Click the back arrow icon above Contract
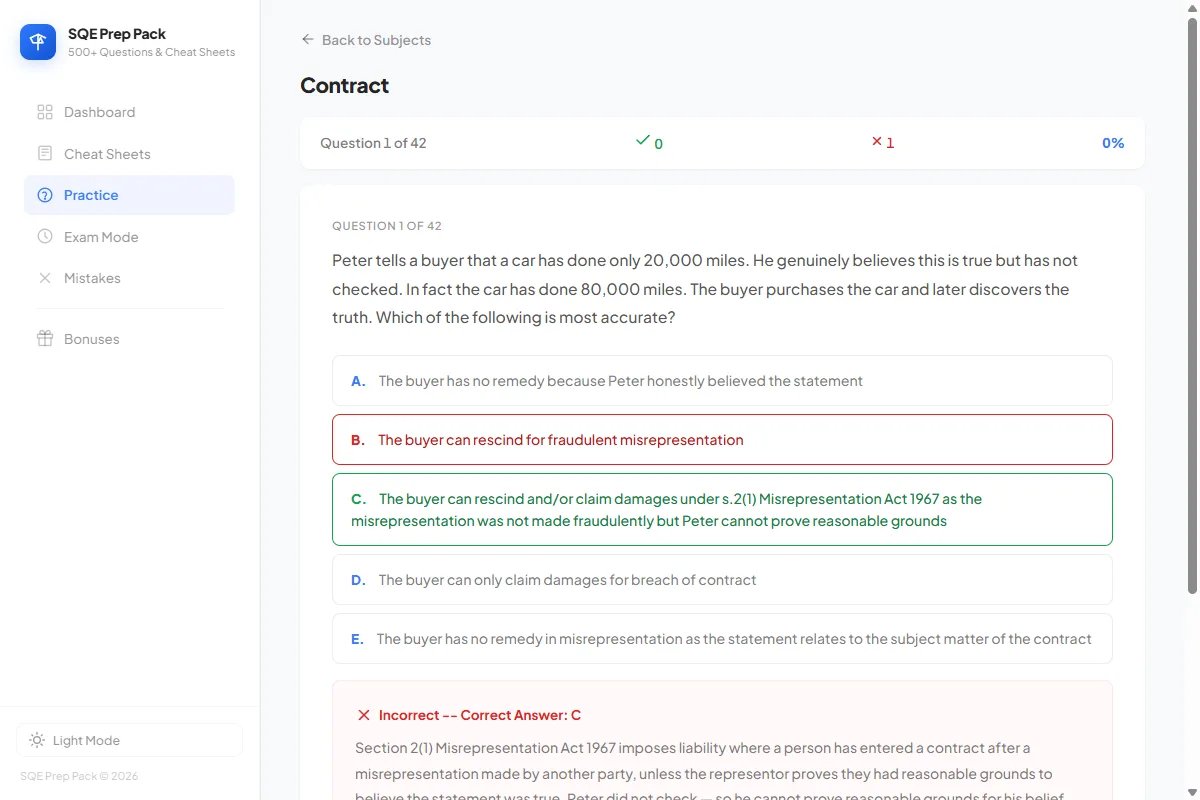This screenshot has width=1200, height=800. [x=308, y=40]
